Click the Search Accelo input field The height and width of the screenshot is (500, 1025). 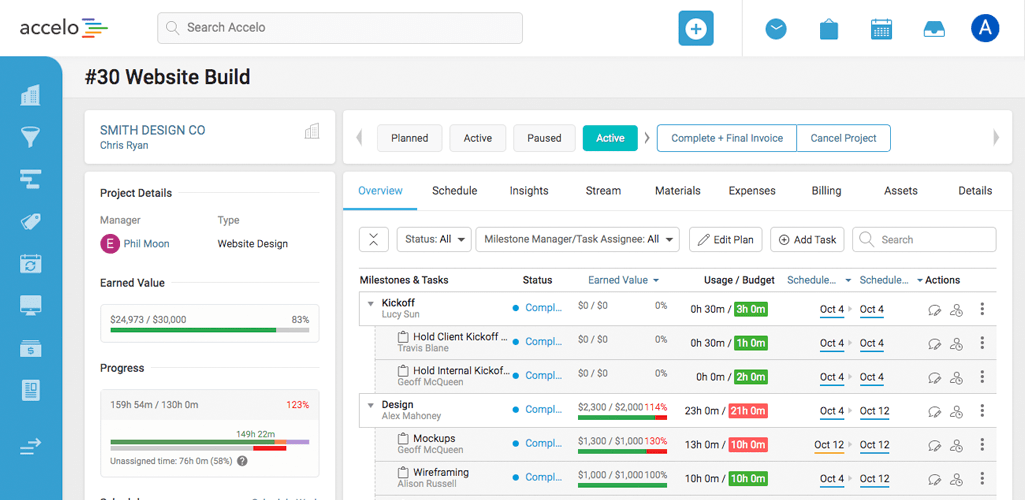340,28
